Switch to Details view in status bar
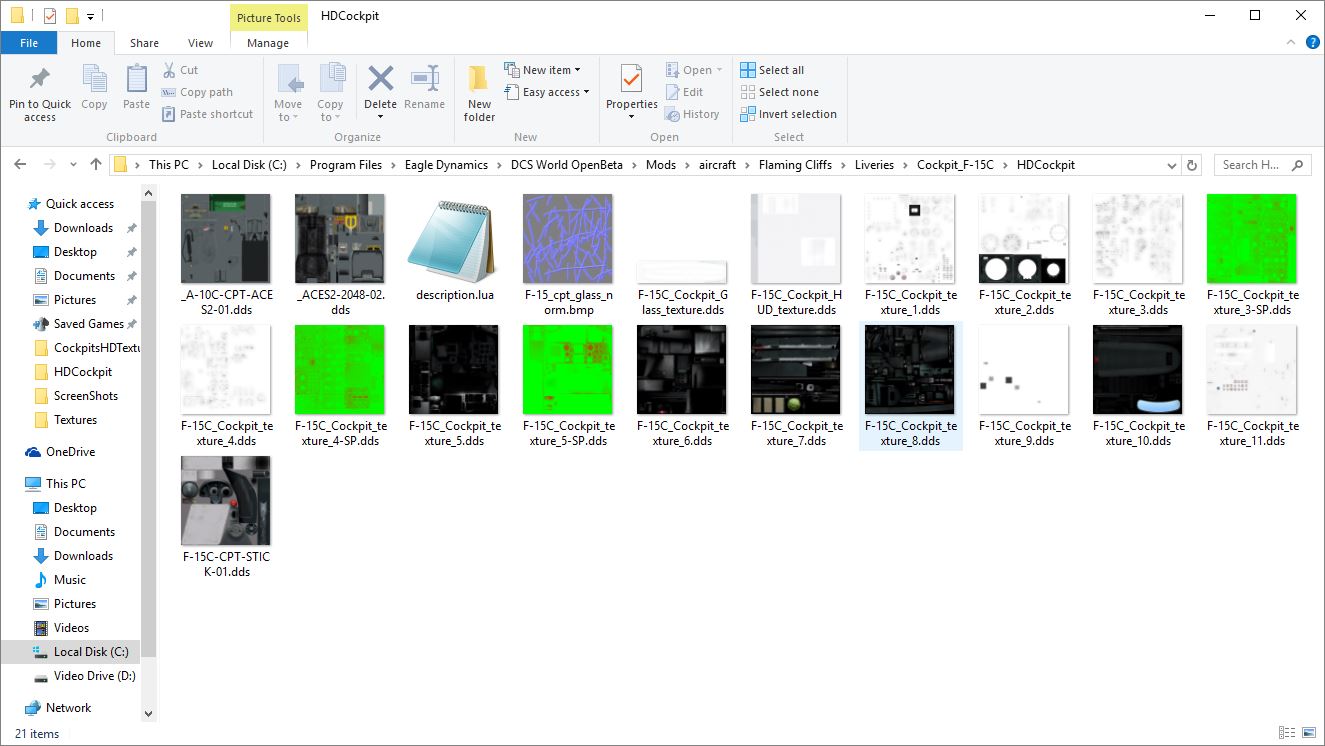 coord(1285,734)
